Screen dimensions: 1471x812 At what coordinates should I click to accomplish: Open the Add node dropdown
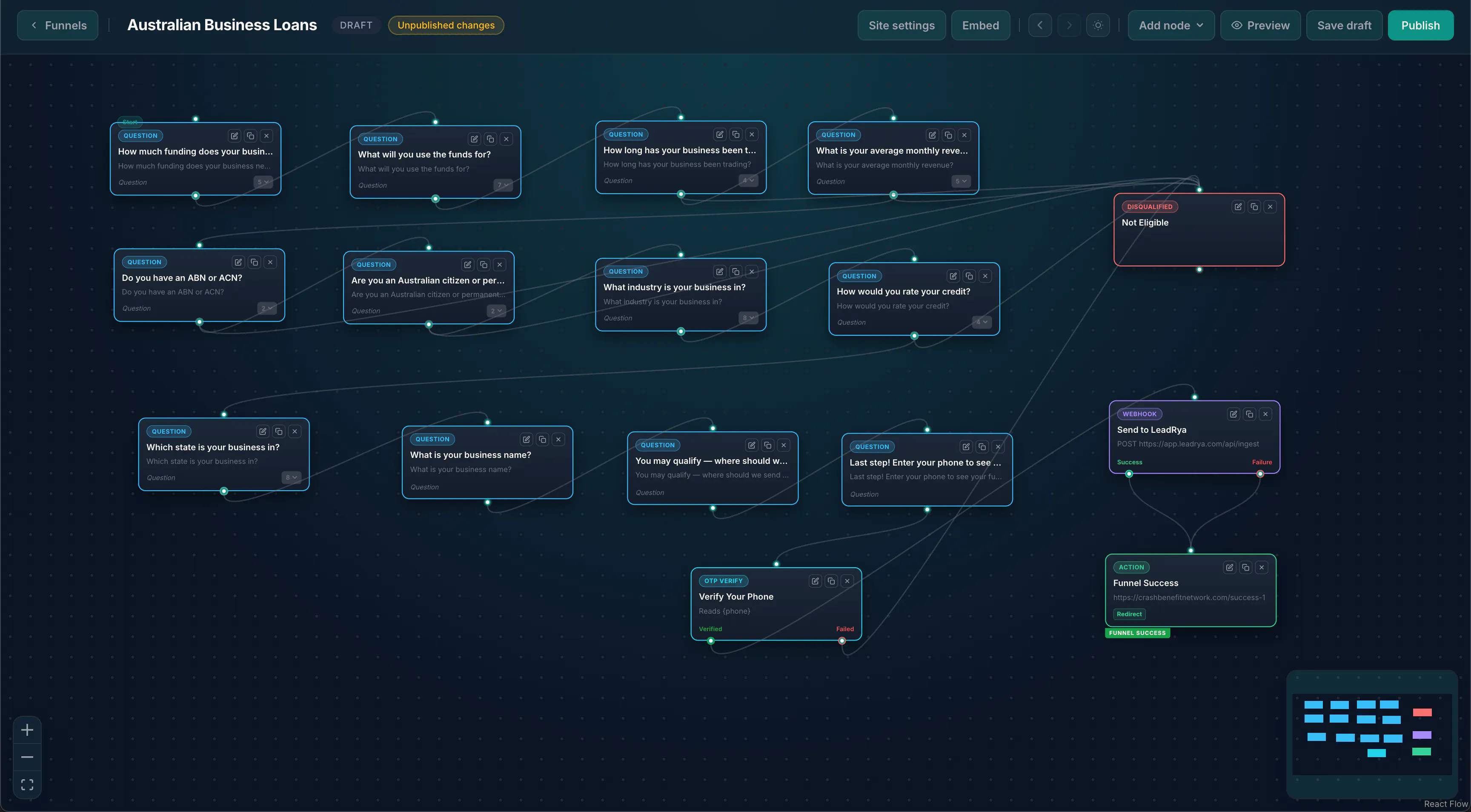(1171, 25)
